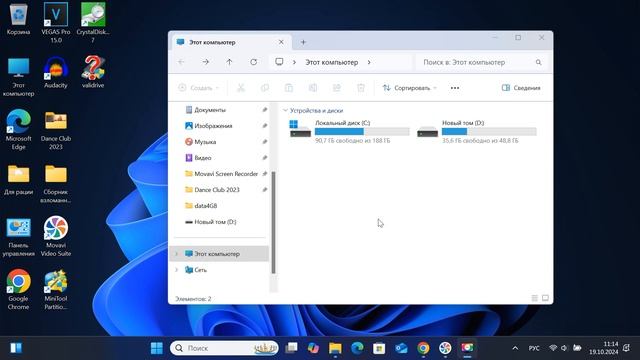Focus the Explorer search field

483,62
